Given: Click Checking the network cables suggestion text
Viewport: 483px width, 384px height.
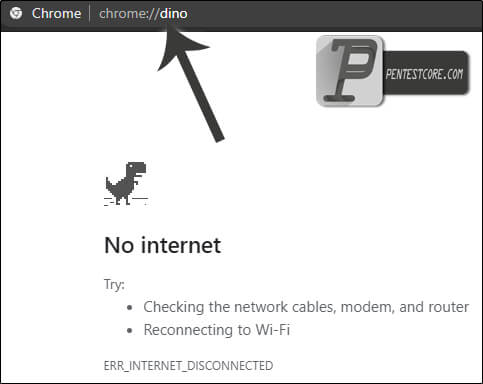Looking at the screenshot, I should tap(306, 307).
